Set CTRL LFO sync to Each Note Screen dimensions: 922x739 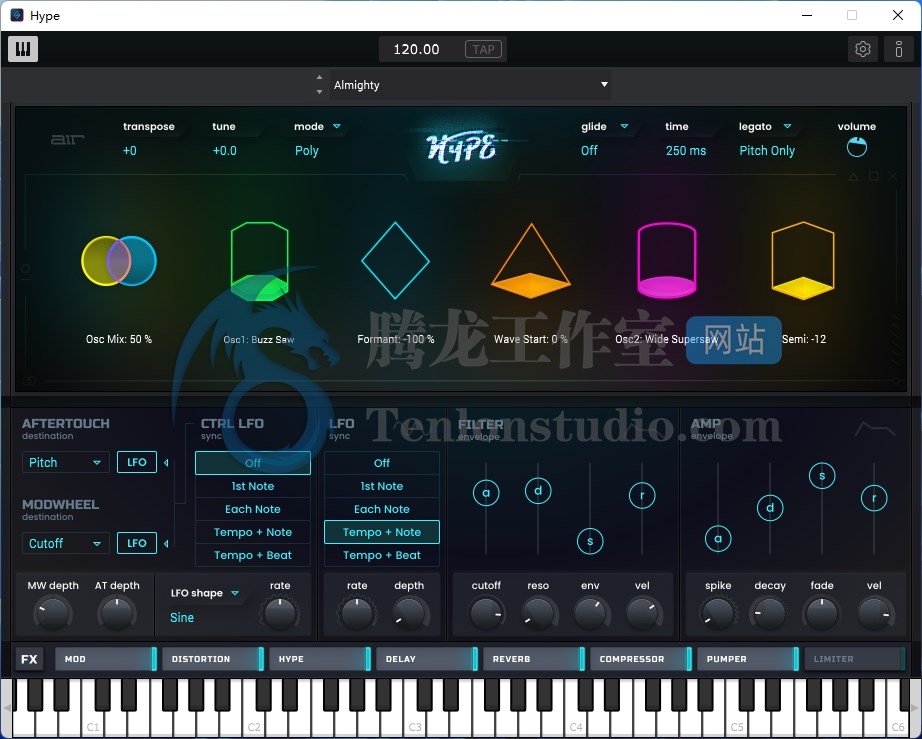[x=253, y=509]
